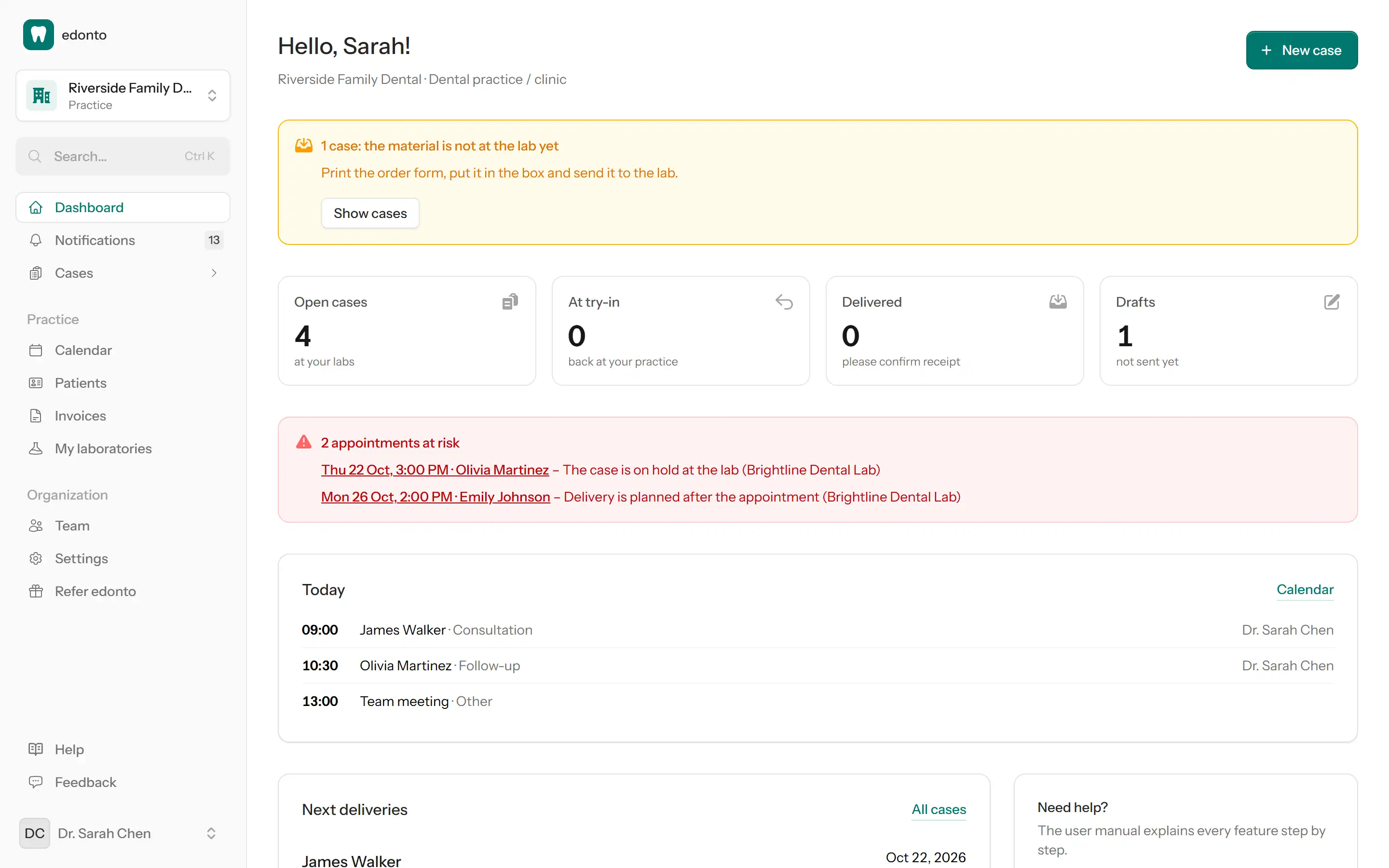Click the Feedback speech bubble icon
1389x868 pixels.
tap(36, 782)
